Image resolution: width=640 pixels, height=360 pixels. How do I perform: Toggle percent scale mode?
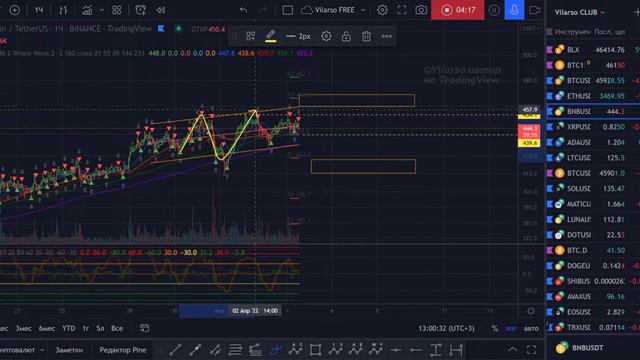[x=495, y=328]
